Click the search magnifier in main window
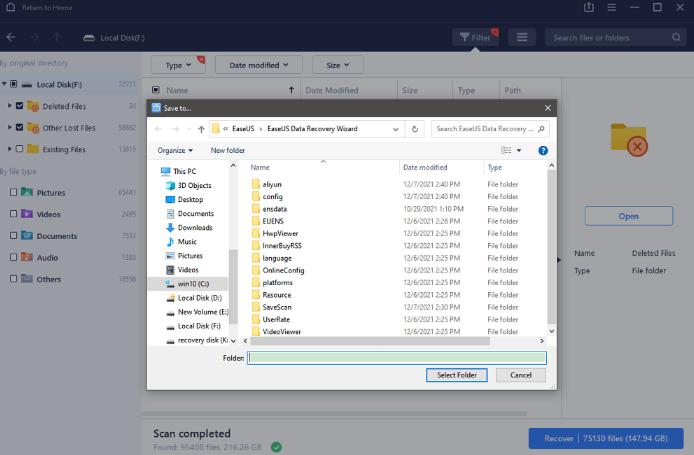Screen dimensions: 694x455 (x=676, y=37)
